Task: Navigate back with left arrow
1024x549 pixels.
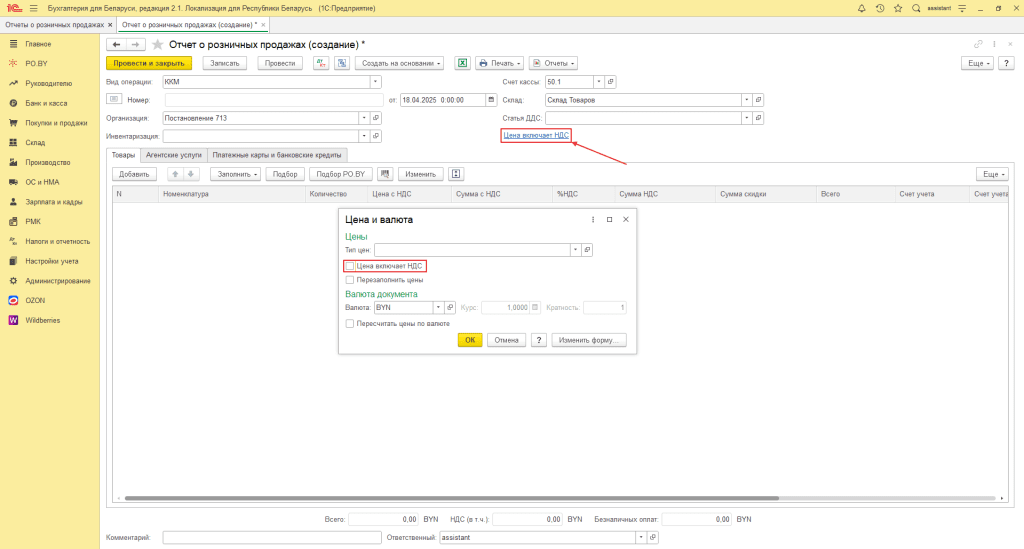Action: click(116, 44)
